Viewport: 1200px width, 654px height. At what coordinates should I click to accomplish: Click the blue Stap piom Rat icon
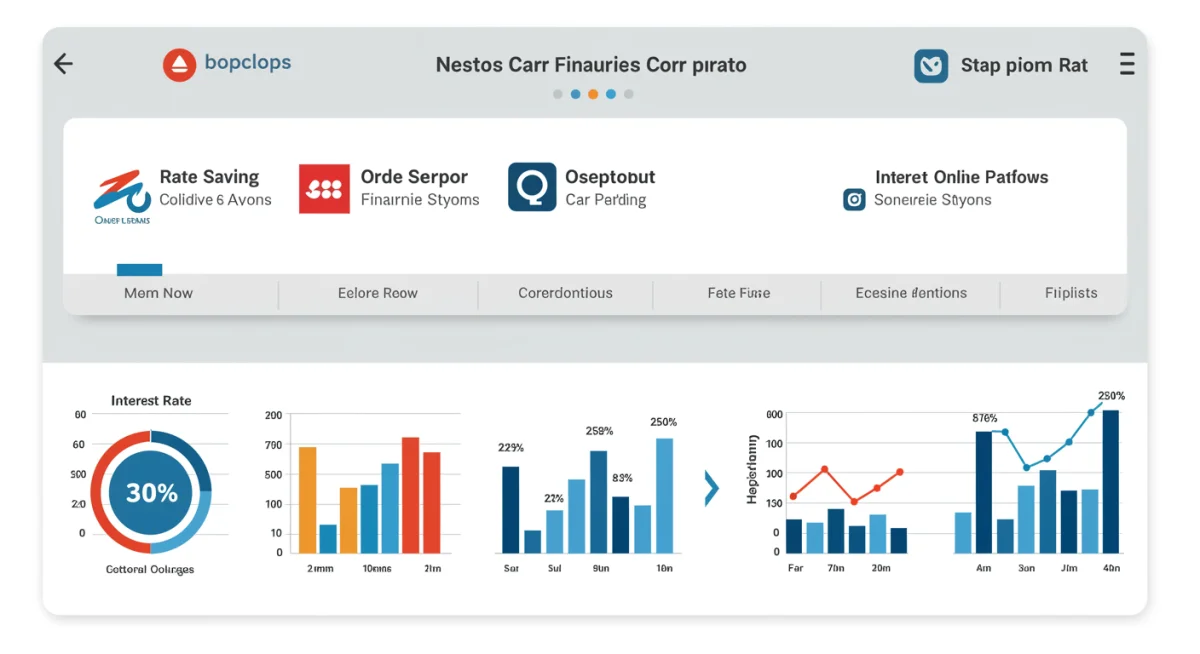(x=931, y=66)
